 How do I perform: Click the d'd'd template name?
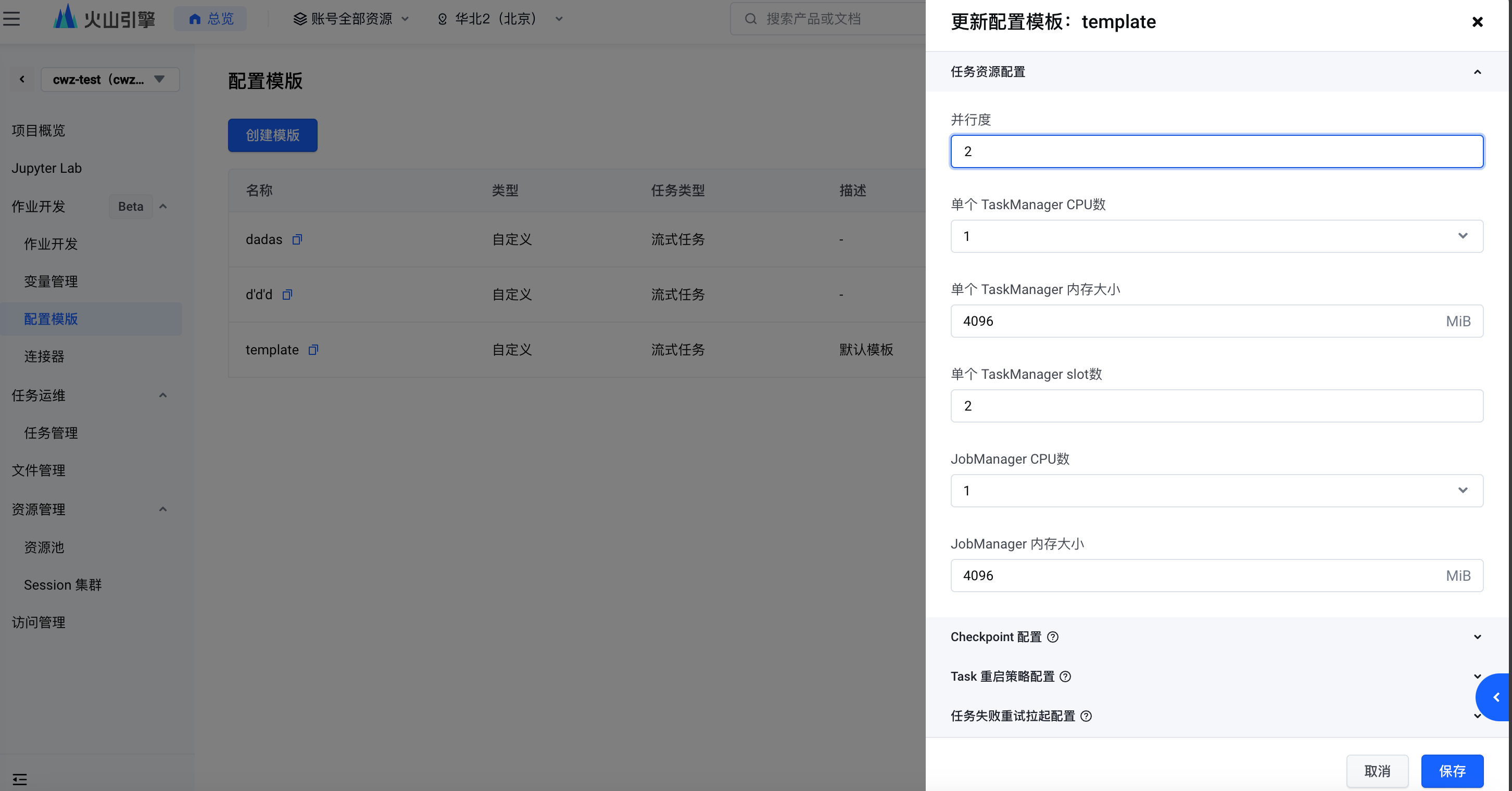(x=259, y=295)
